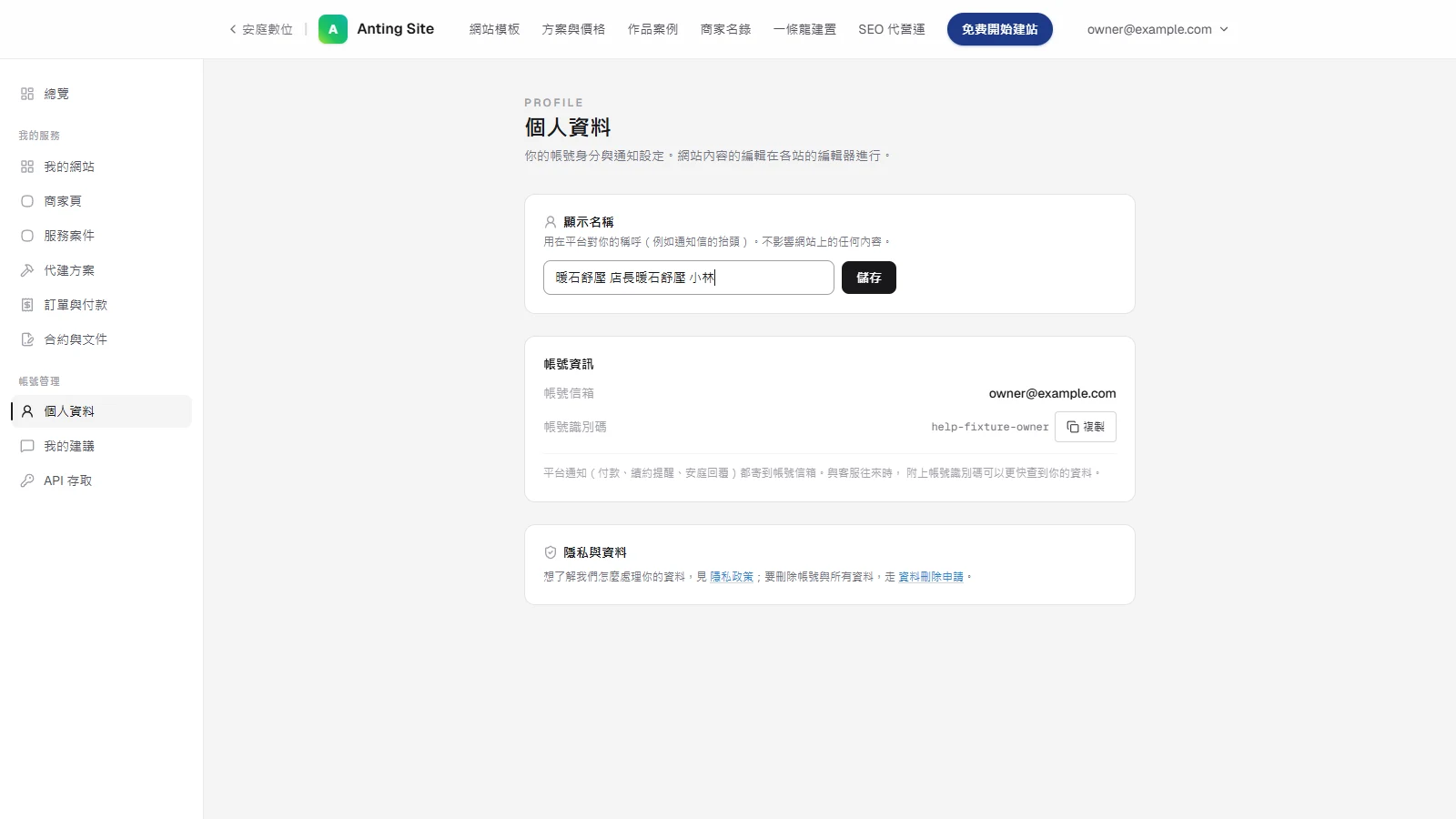Image resolution: width=1456 pixels, height=819 pixels.
Task: Open 網站模板 in top navigation
Action: point(494,29)
